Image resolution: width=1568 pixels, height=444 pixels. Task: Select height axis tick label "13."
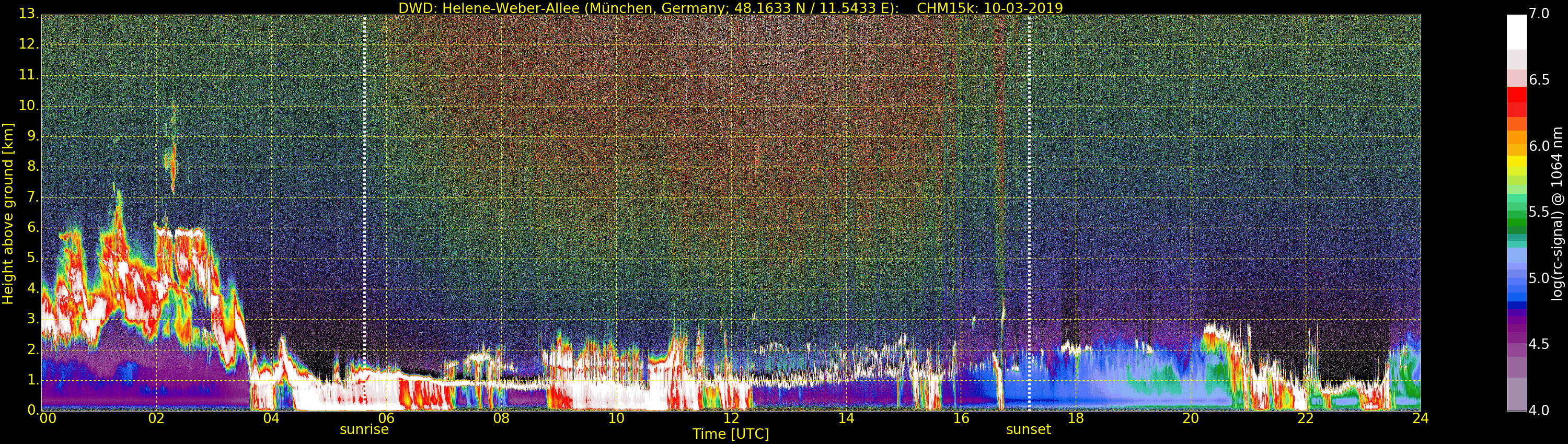[28, 15]
